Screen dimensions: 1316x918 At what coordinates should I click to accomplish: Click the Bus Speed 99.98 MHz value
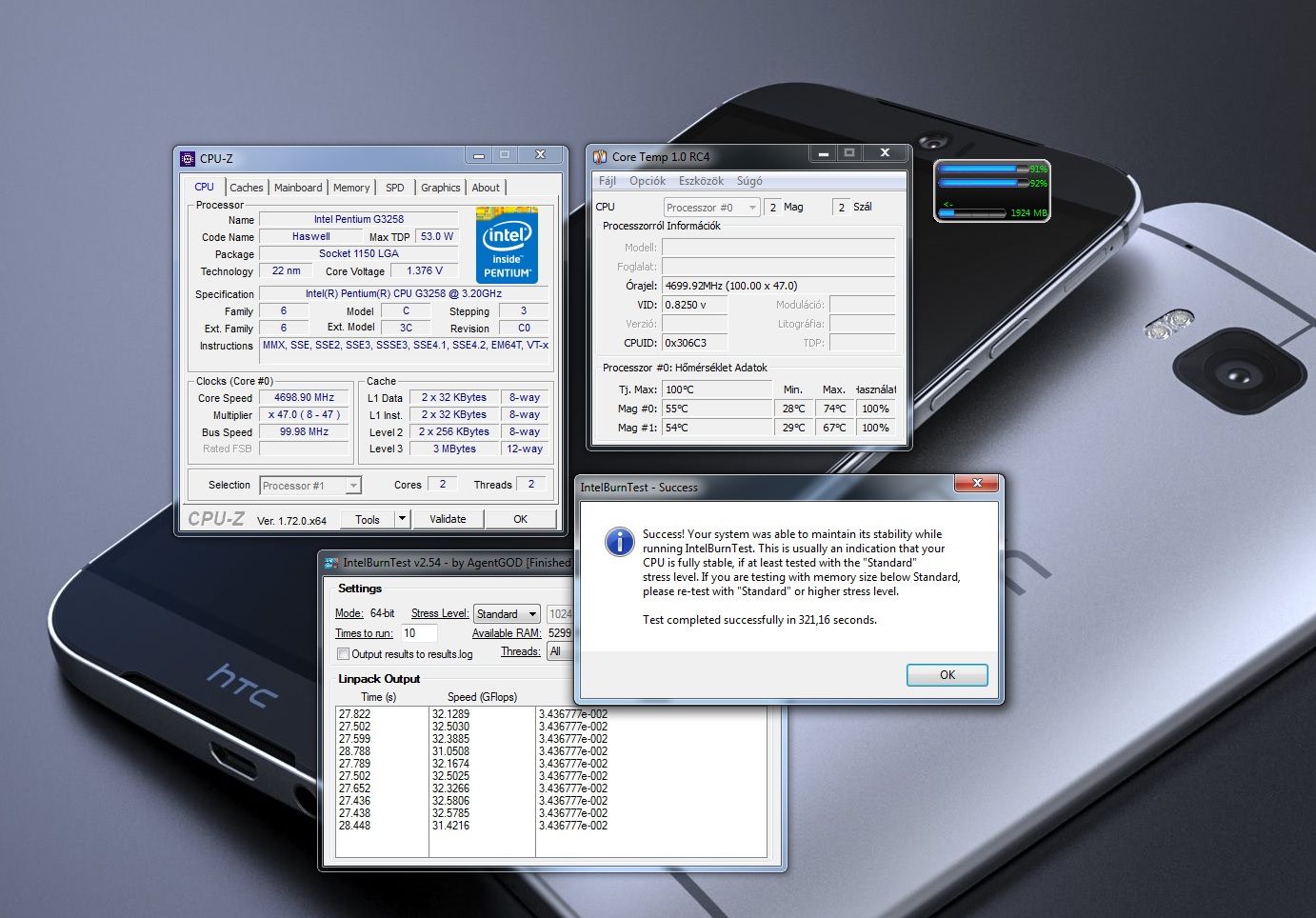click(305, 431)
